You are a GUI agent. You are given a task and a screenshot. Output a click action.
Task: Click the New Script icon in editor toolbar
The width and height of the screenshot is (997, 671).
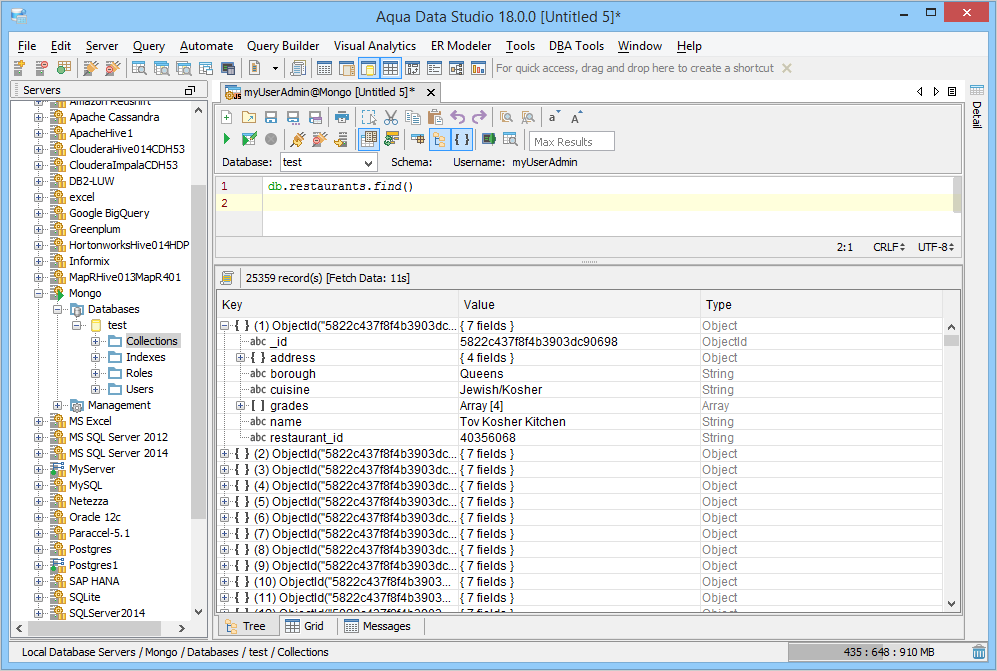coord(227,117)
